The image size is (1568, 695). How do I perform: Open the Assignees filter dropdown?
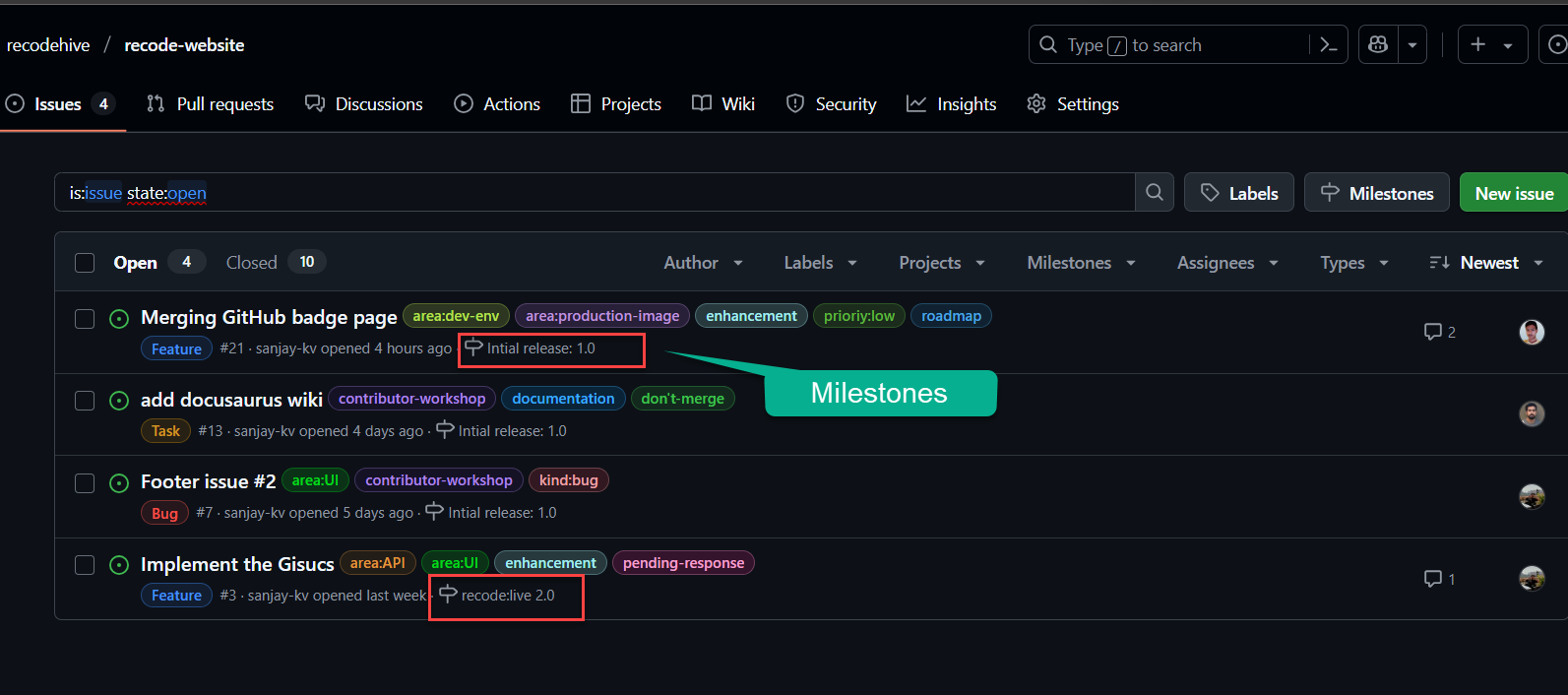(1227, 263)
